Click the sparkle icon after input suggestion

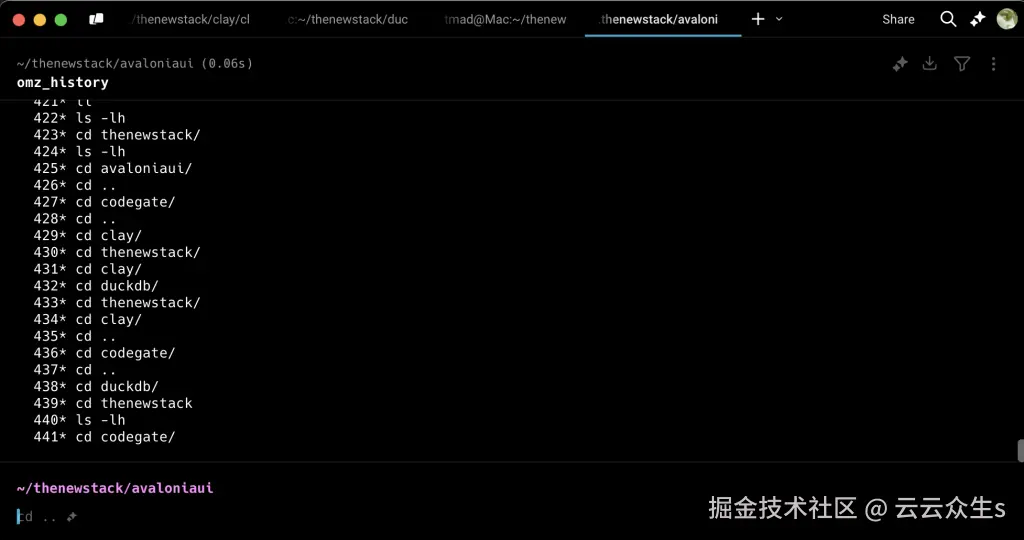[x=72, y=516]
